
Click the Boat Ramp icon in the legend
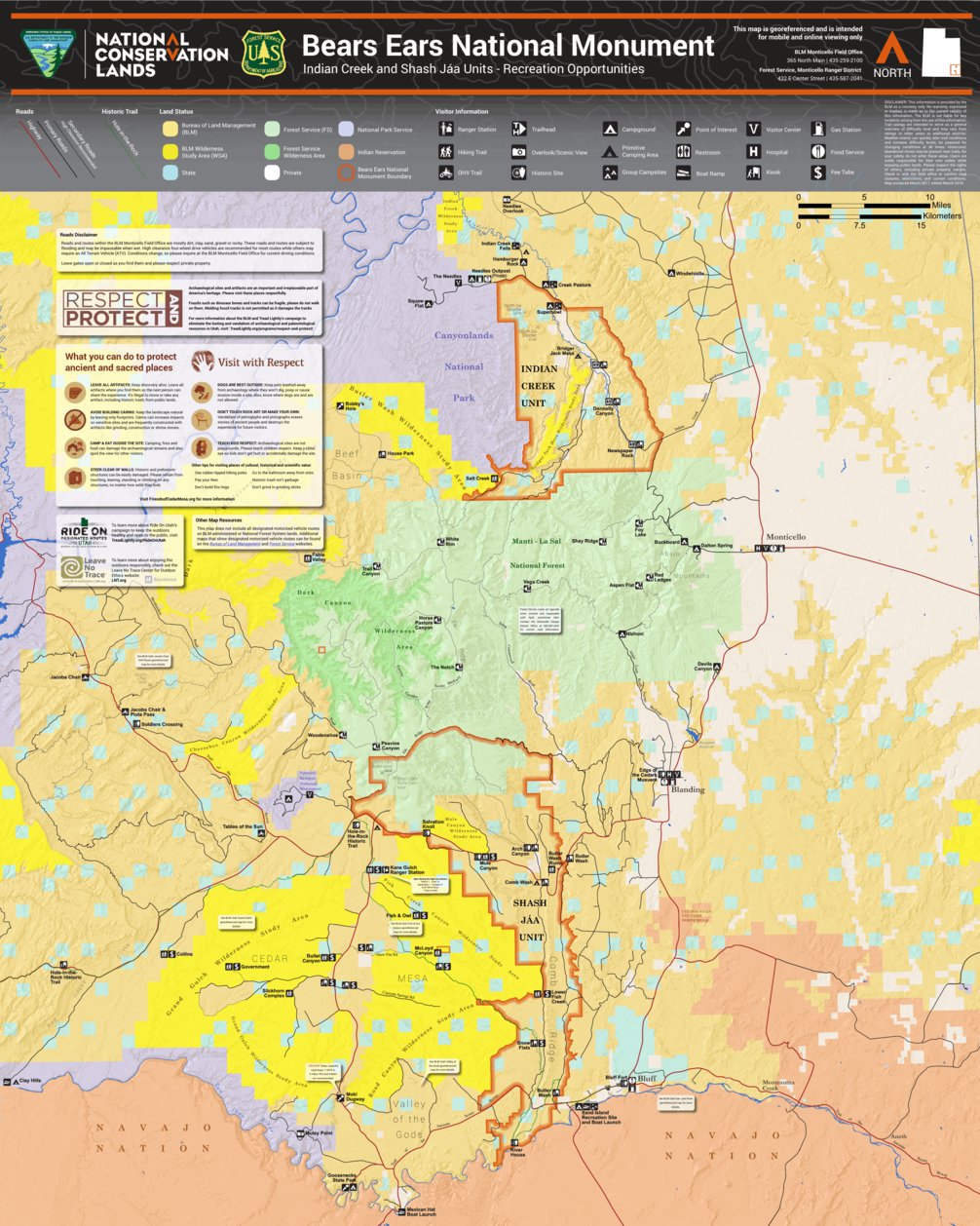pos(682,172)
